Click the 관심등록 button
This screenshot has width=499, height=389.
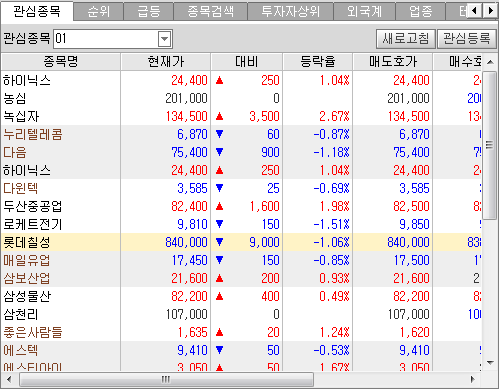pos(467,39)
